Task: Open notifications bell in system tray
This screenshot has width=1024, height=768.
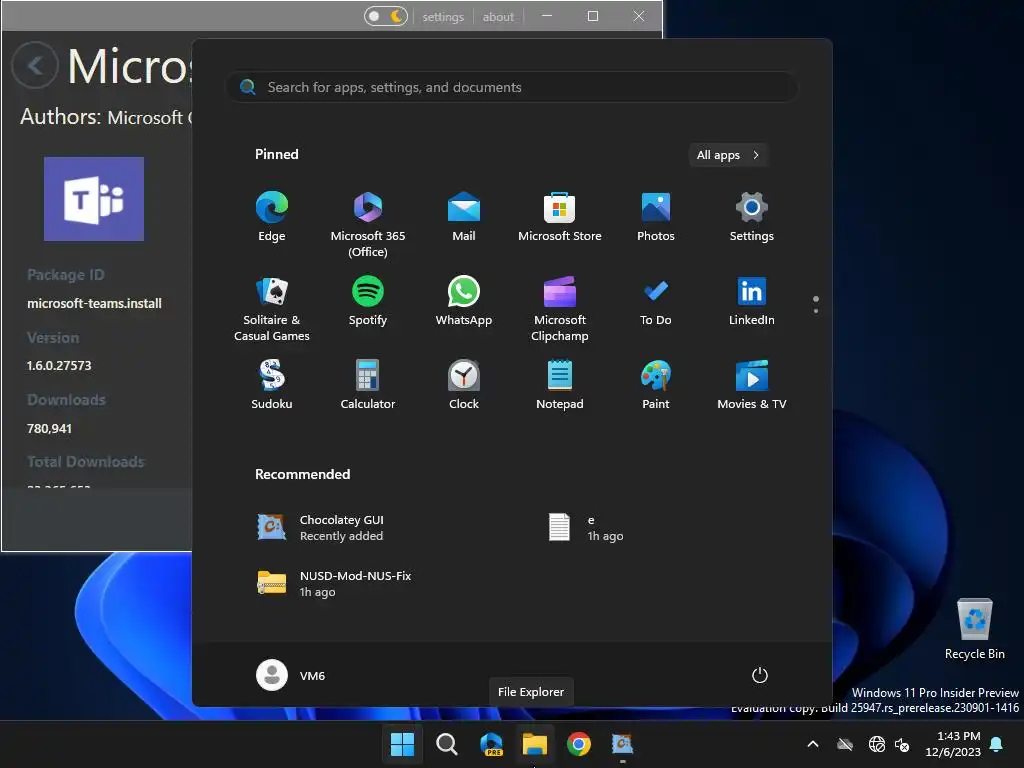Action: 997,744
